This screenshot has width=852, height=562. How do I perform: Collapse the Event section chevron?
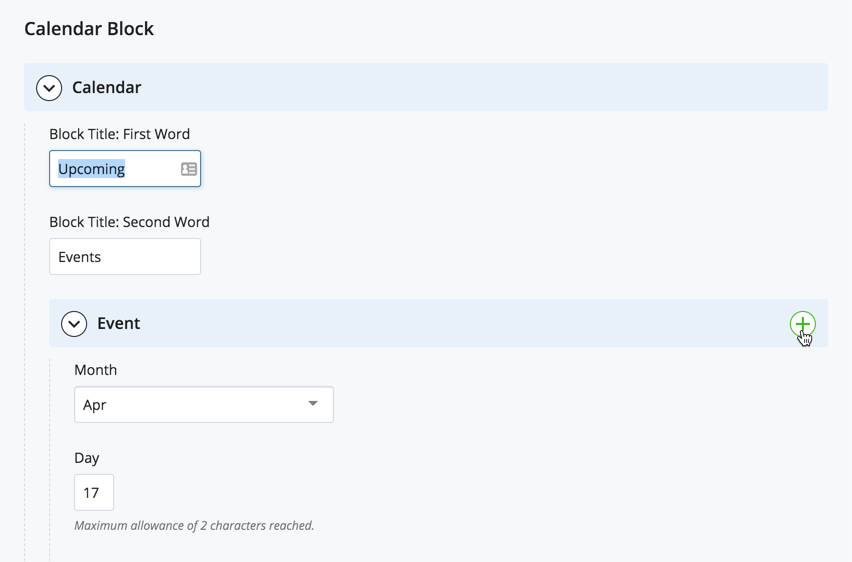pos(74,323)
